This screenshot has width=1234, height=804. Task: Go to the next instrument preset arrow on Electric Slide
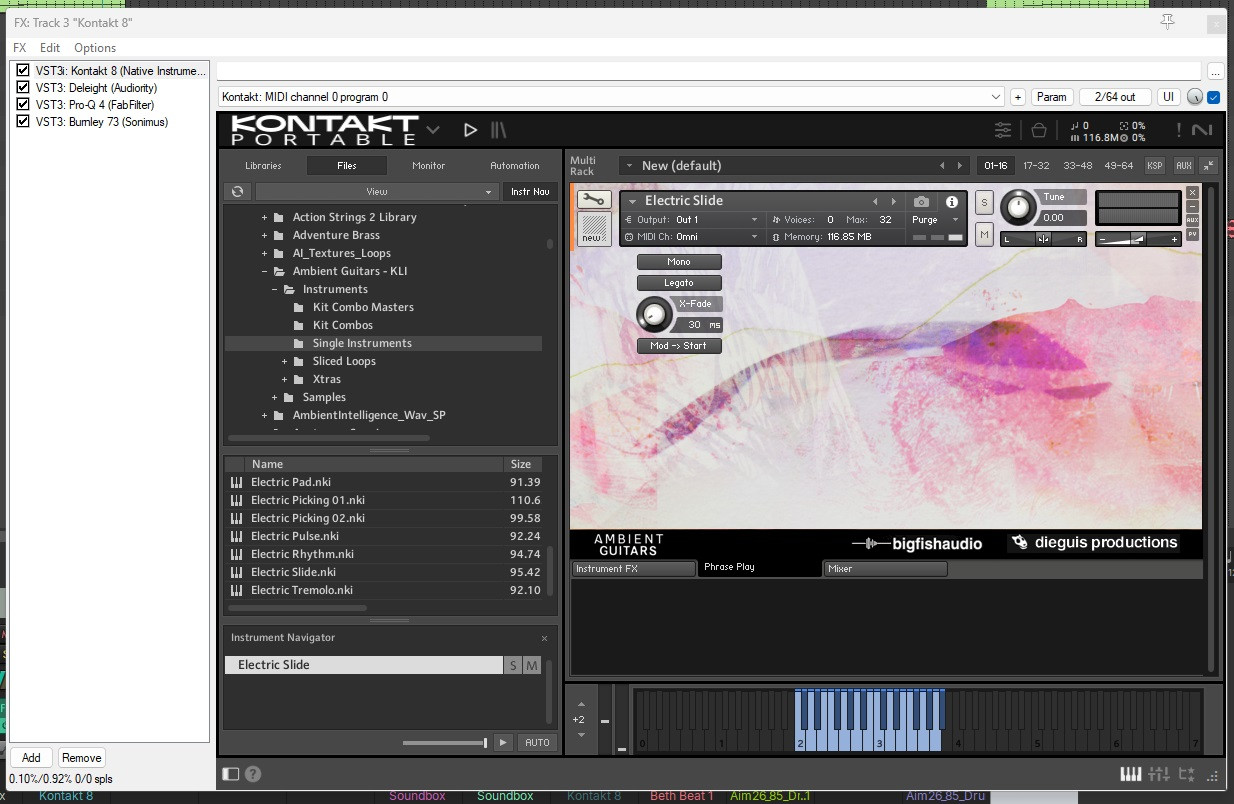pos(893,201)
